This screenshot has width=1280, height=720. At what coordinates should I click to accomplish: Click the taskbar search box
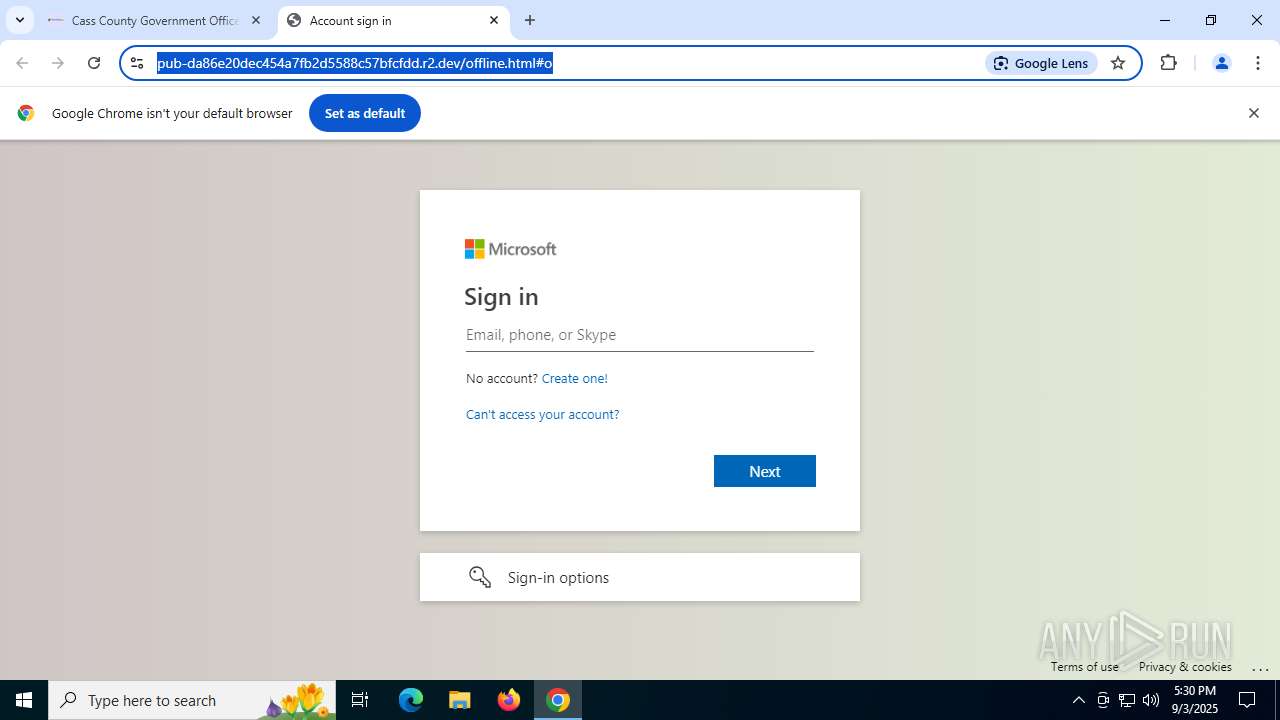(192, 700)
